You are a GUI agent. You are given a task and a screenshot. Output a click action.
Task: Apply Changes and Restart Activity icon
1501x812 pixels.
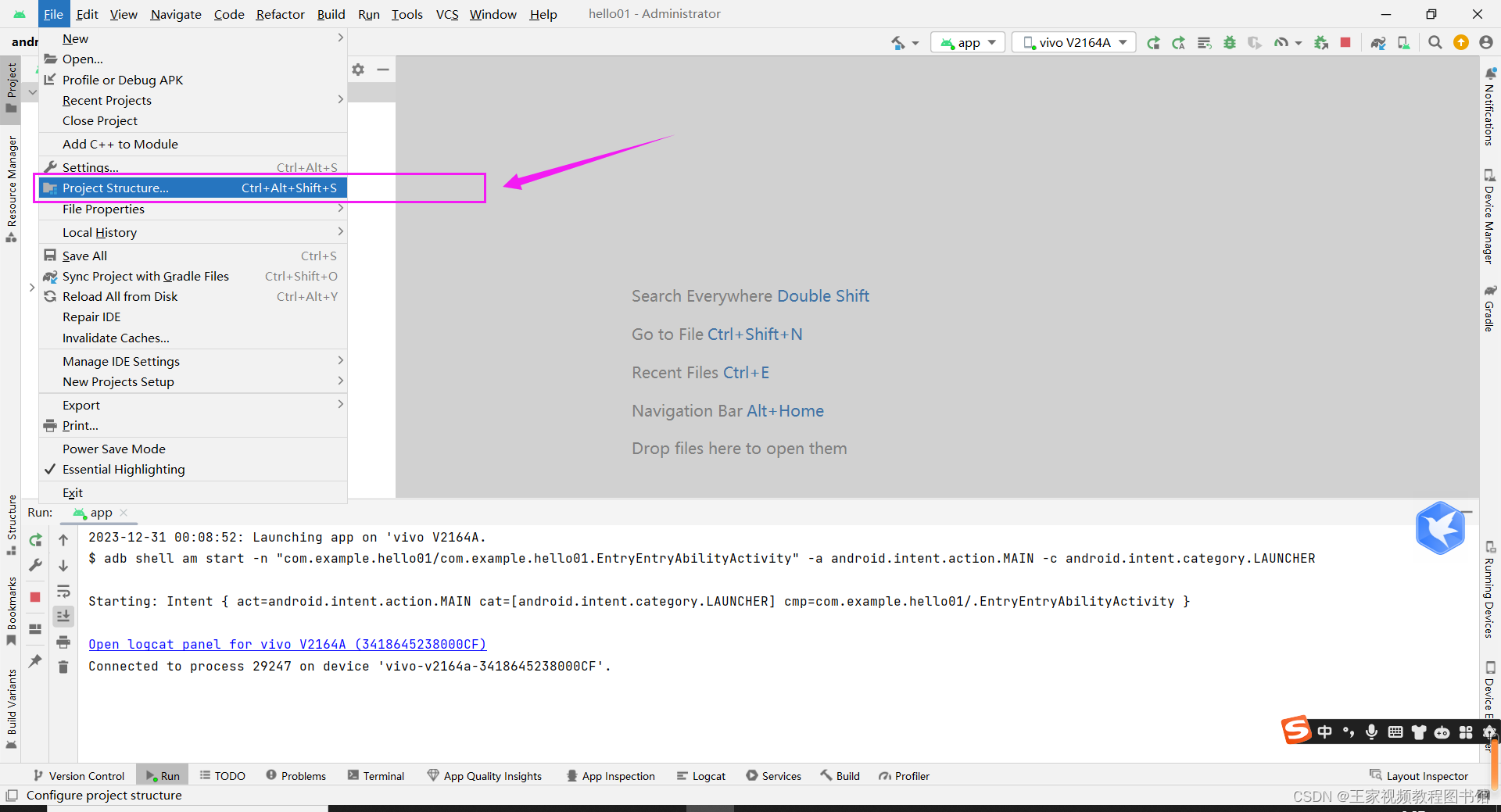[x=1178, y=42]
